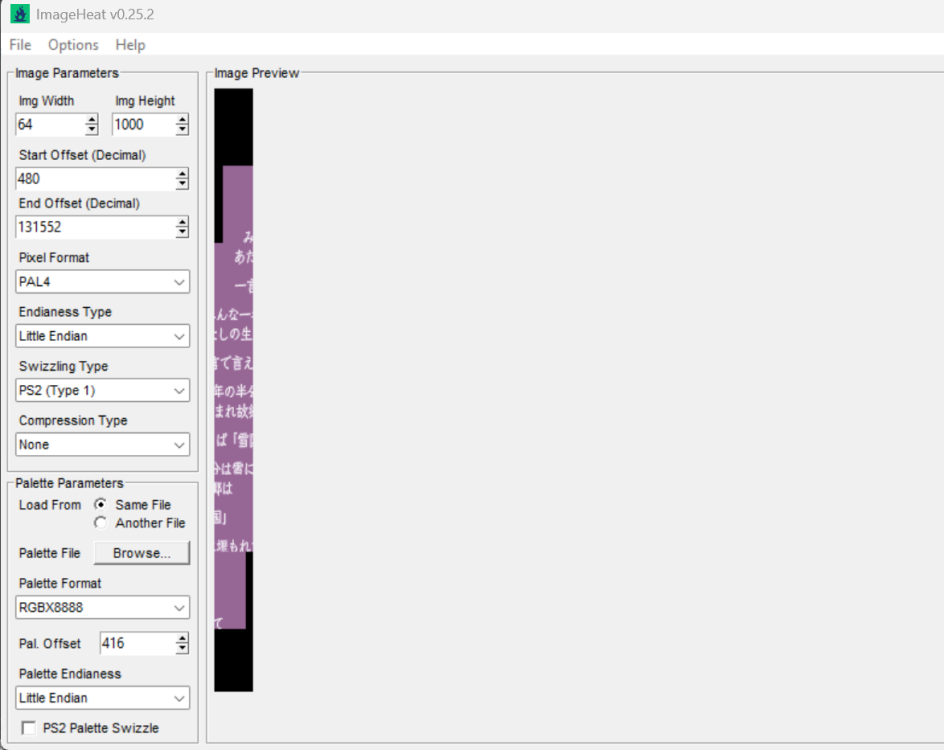Decrease Pal. Offset using its down arrow

182,648
